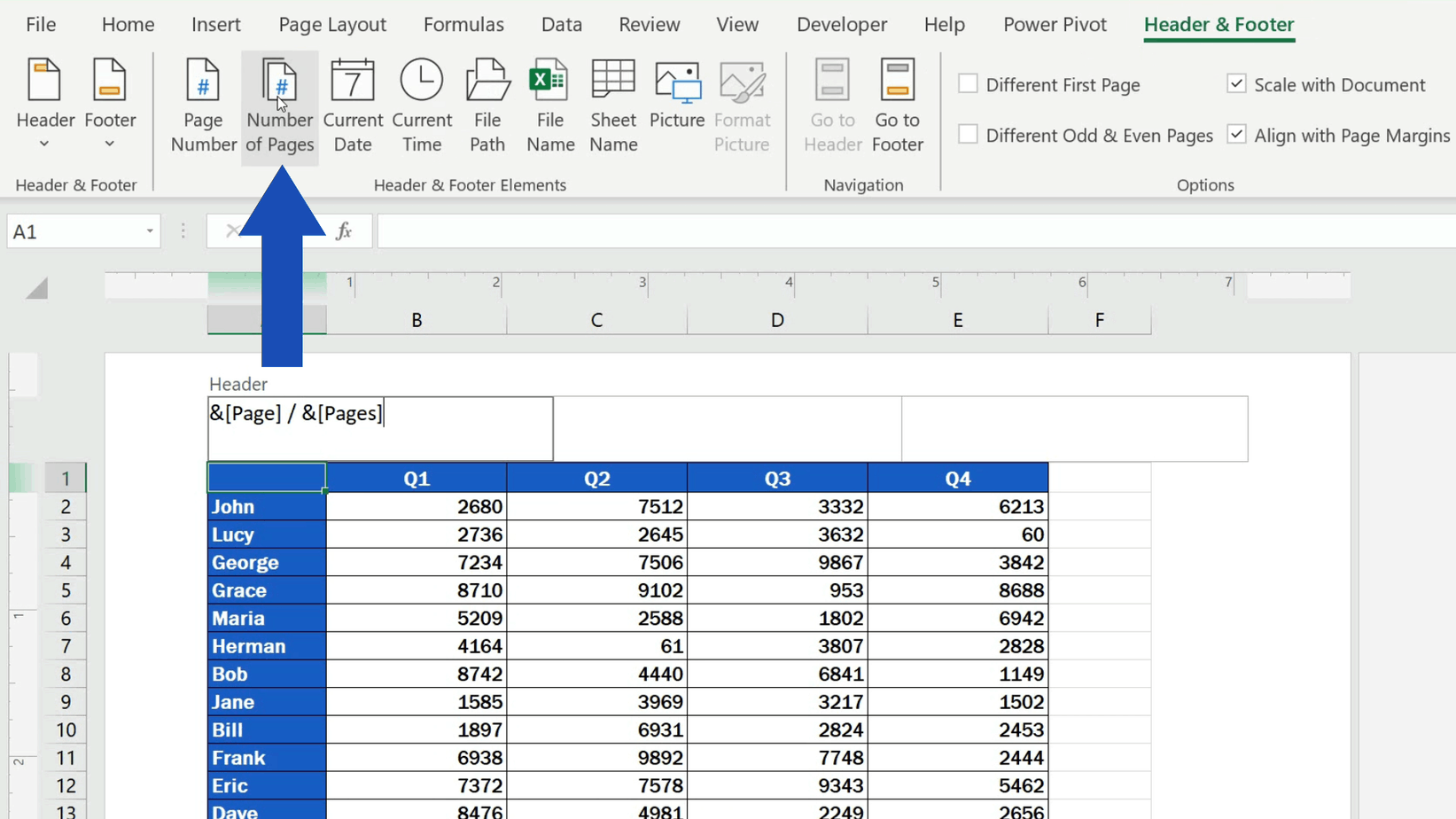1456x819 pixels.
Task: Select column F header
Action: tap(1100, 320)
